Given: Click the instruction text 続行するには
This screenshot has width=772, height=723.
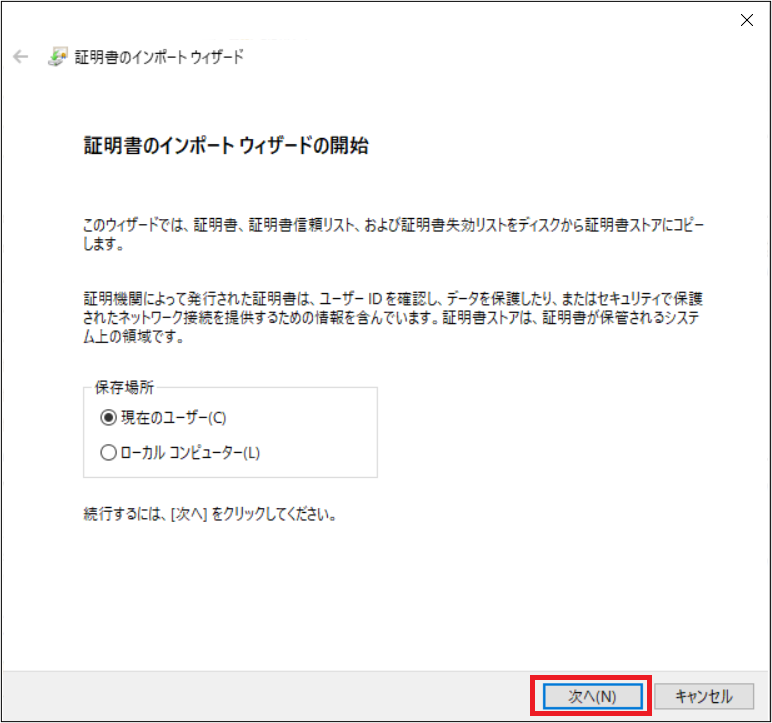Looking at the screenshot, I should point(208,517).
